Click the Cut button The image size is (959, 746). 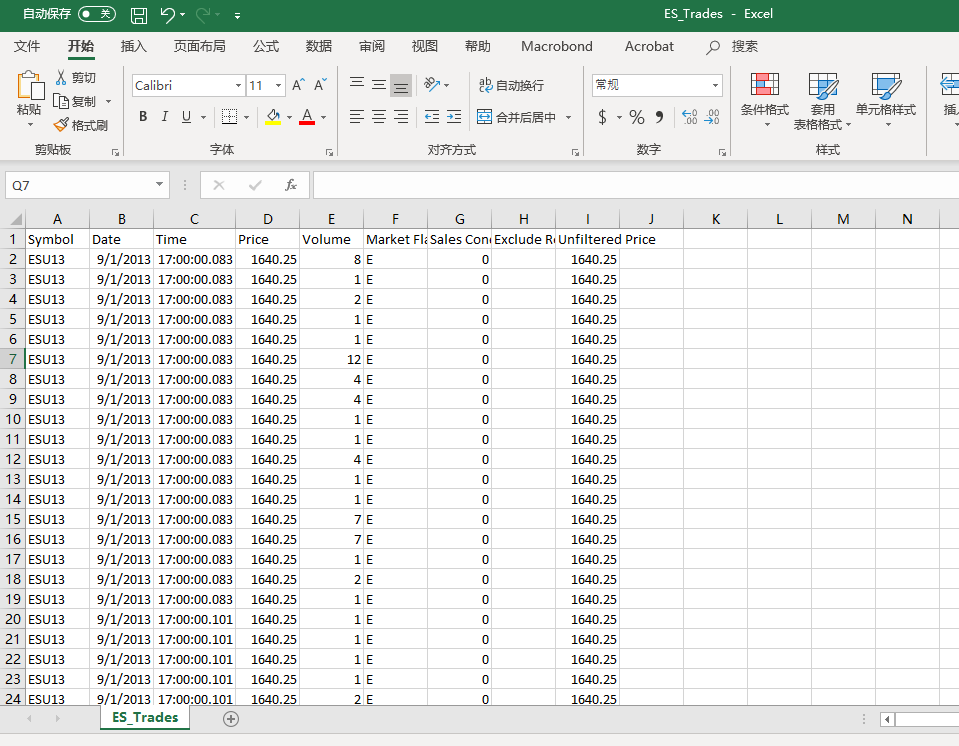point(76,78)
